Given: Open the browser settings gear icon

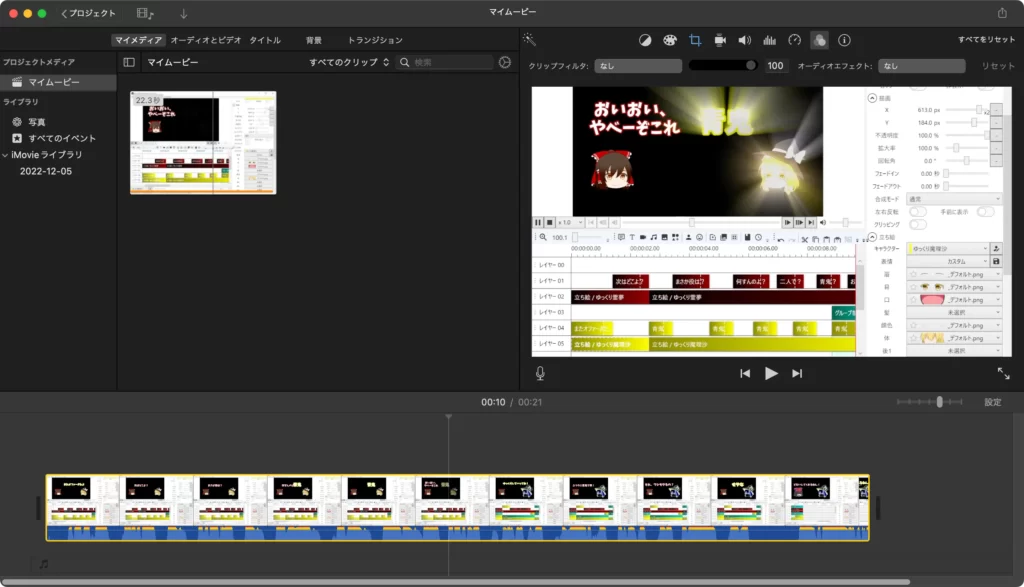Looking at the screenshot, I should (505, 62).
